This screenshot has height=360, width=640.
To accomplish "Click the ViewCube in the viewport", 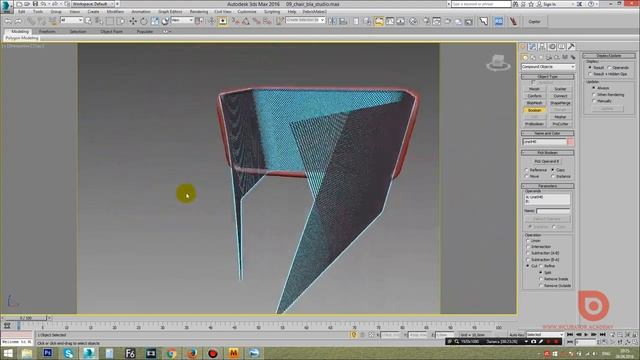I will [498, 62].
